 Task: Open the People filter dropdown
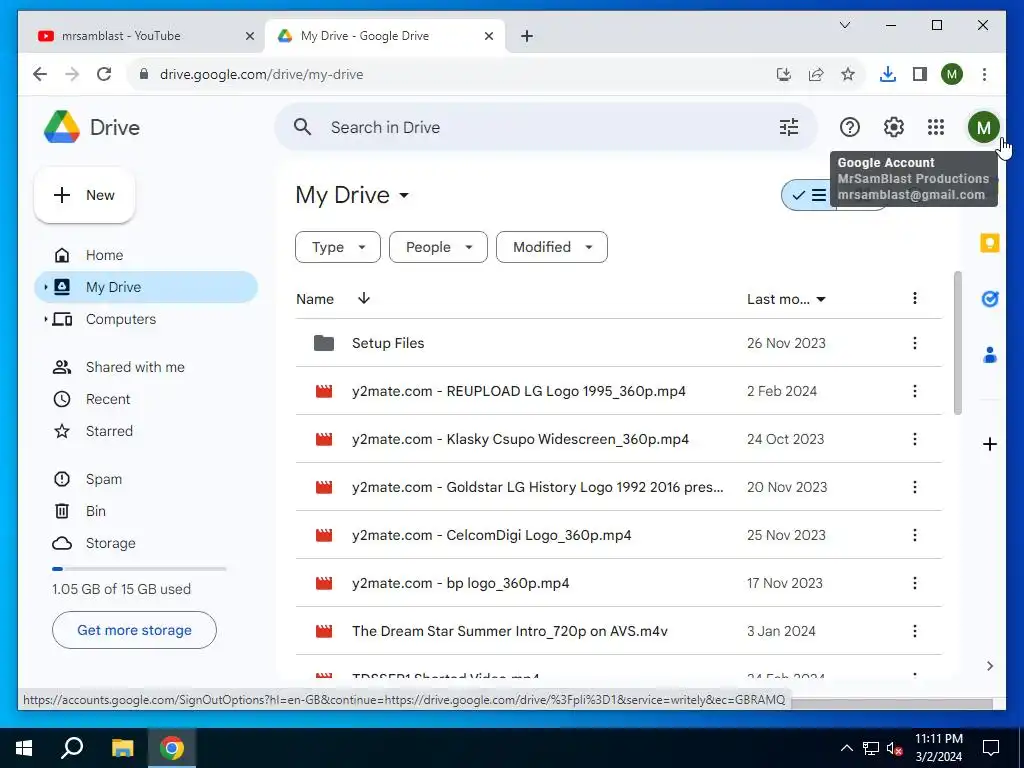coord(438,247)
